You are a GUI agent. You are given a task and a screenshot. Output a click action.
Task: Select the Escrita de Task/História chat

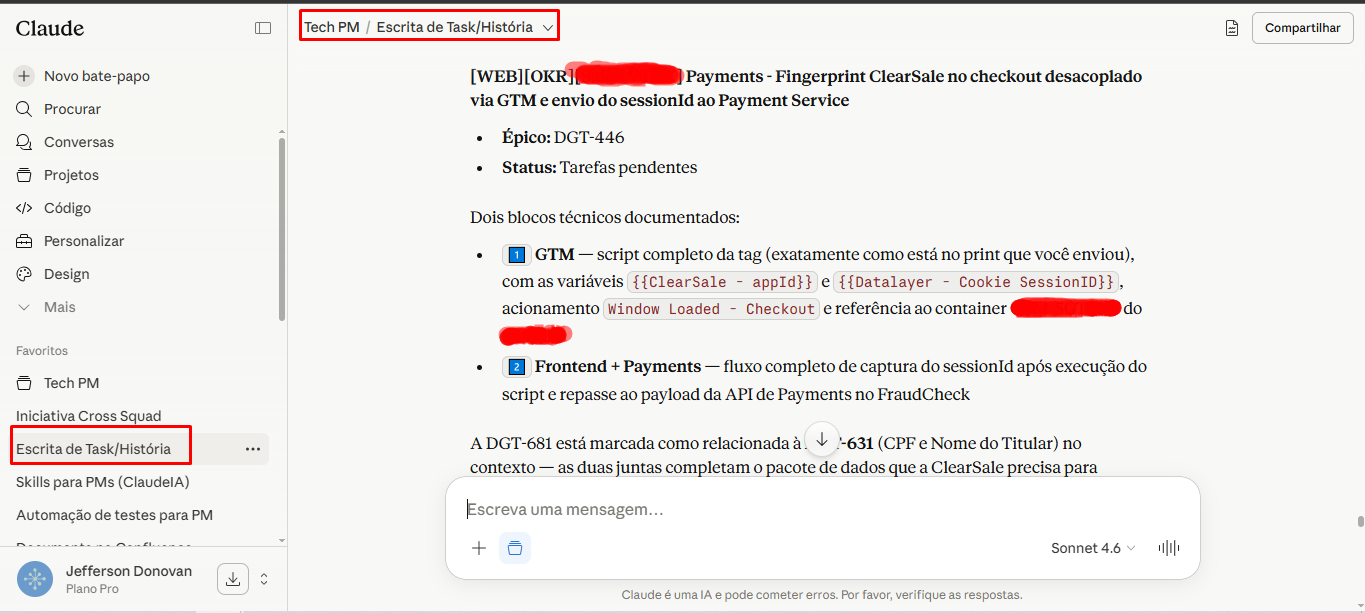coord(94,449)
